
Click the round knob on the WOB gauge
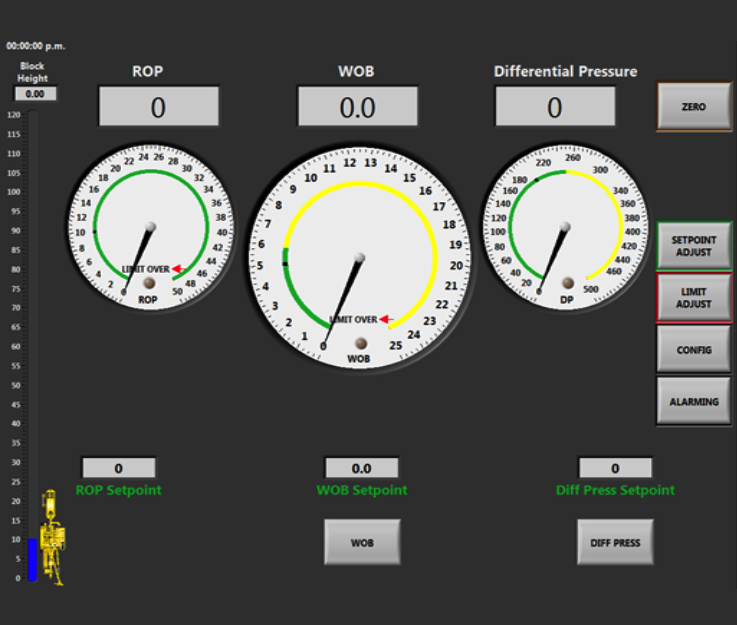pyautogui.click(x=361, y=343)
